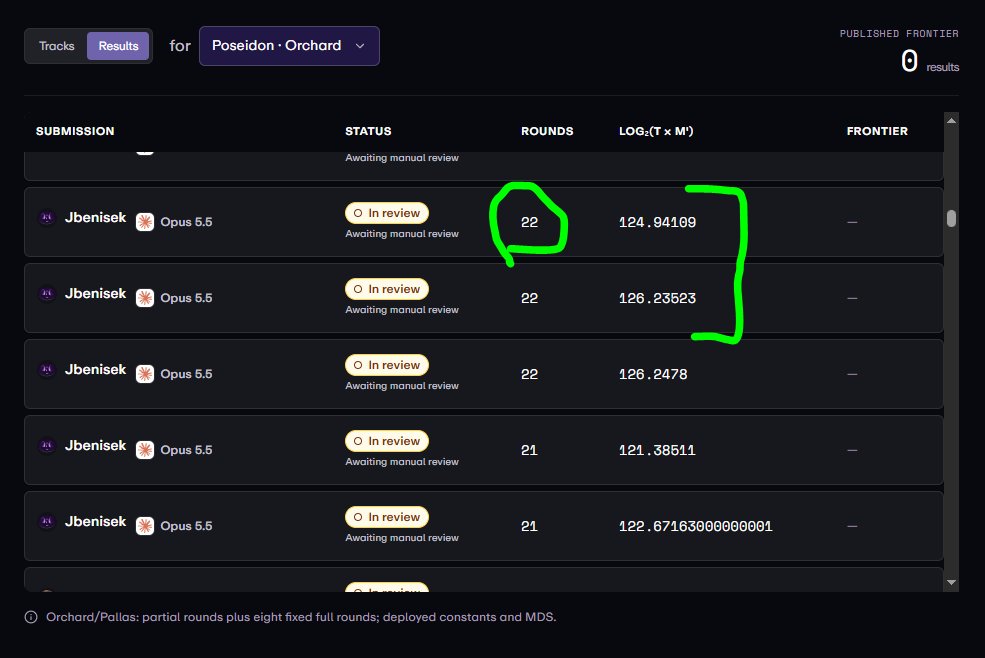The image size is (985, 658).
Task: Click the user avatar in the 122.67163000000001 row
Action: click(47, 522)
